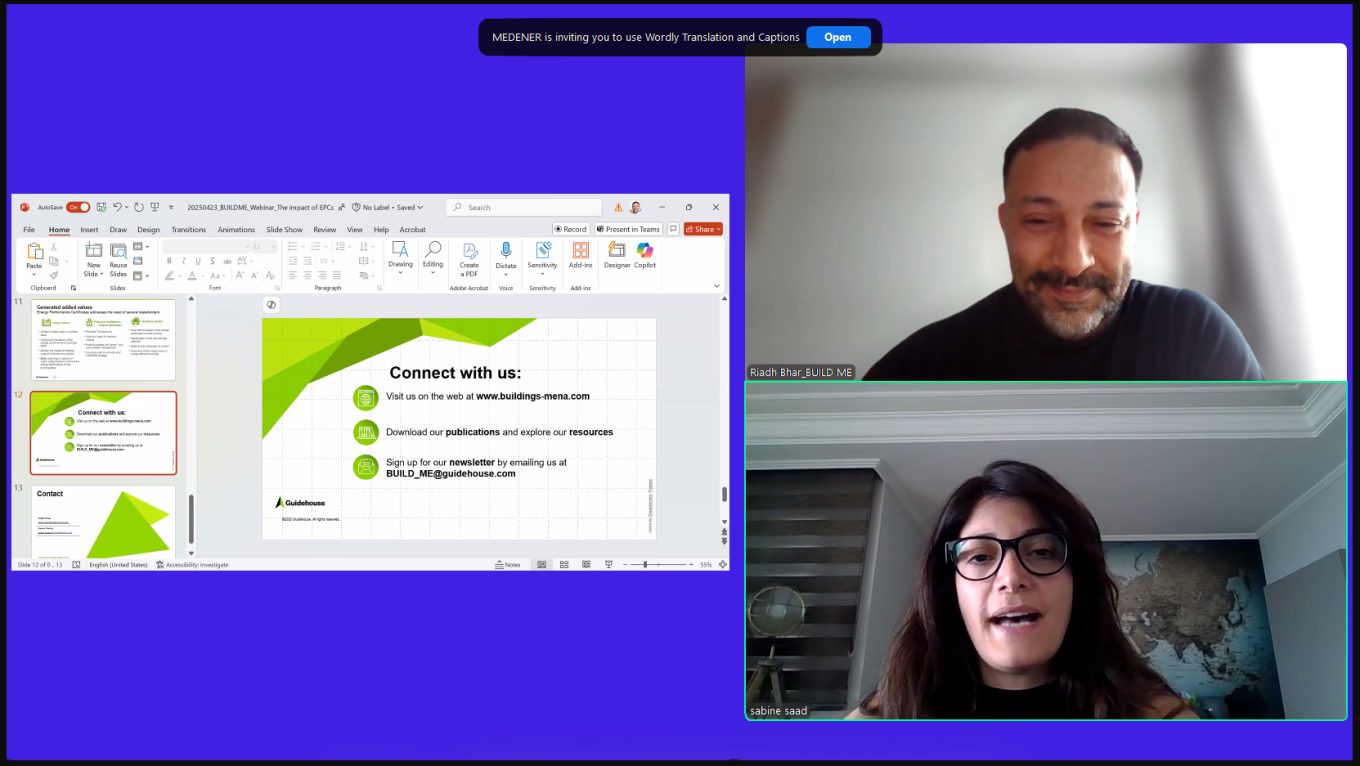Switch to the Insert tab
The width and height of the screenshot is (1360, 766).
point(89,229)
